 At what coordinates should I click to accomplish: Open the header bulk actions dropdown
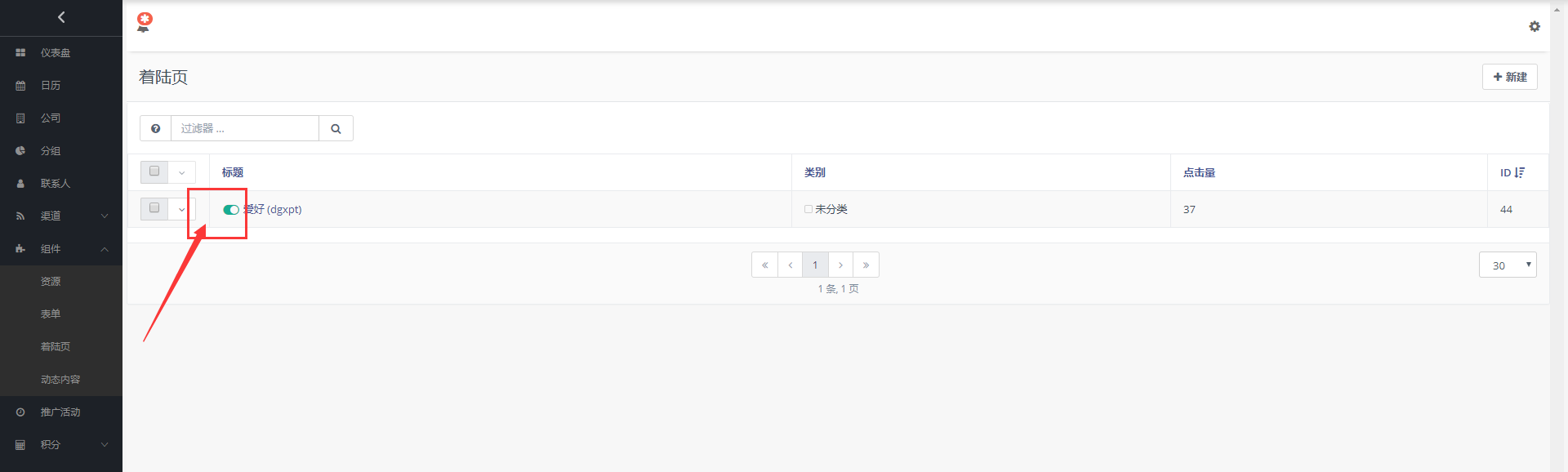(181, 172)
